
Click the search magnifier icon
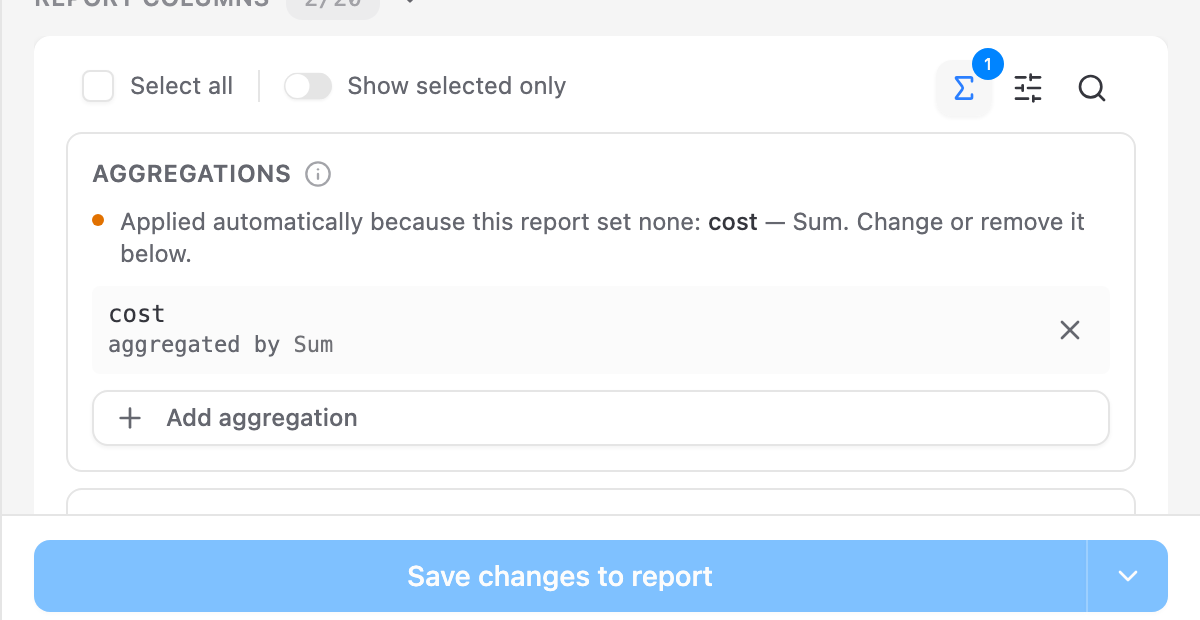click(1092, 89)
